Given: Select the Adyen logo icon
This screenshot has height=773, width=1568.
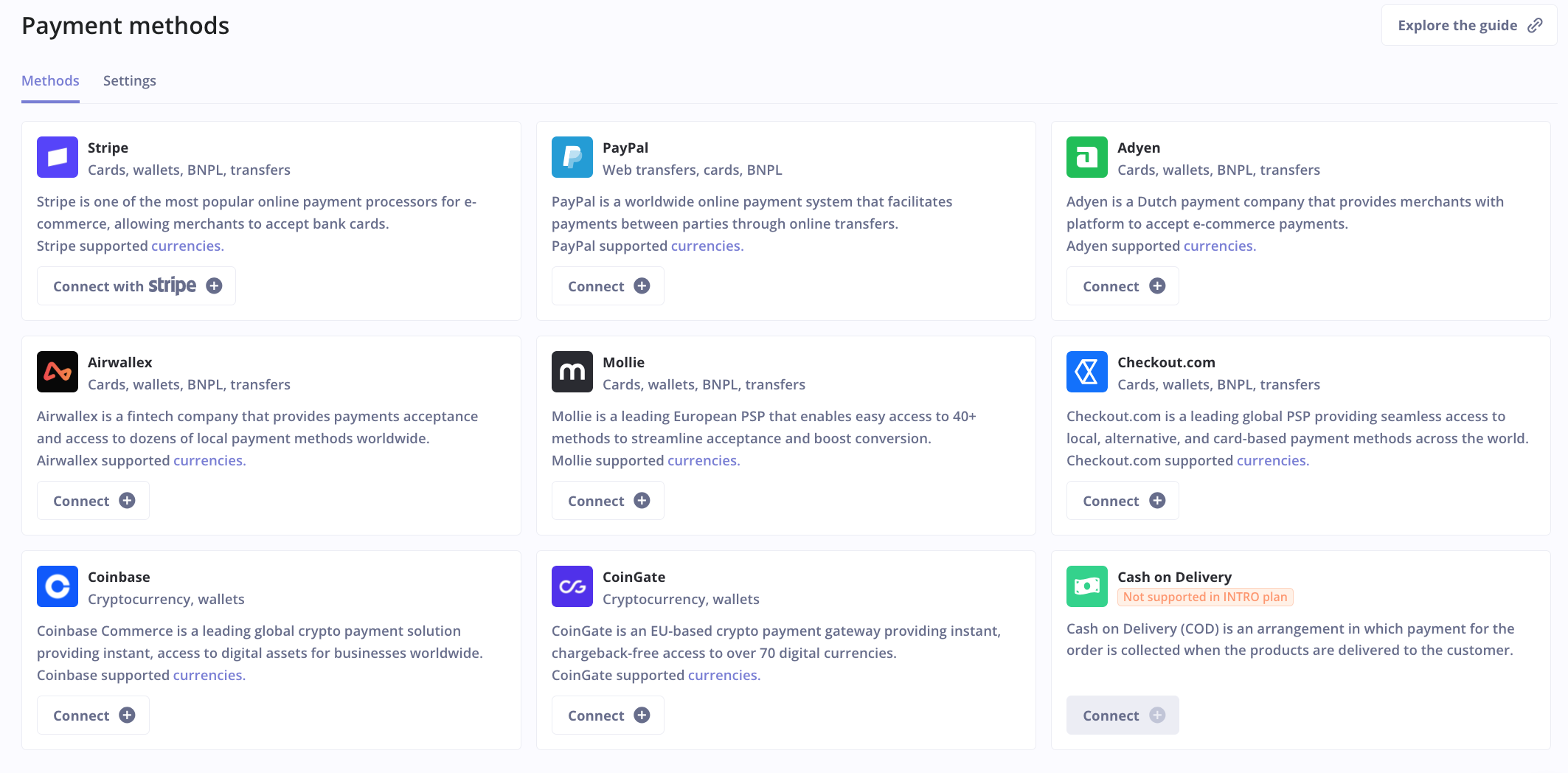Looking at the screenshot, I should click(1086, 157).
